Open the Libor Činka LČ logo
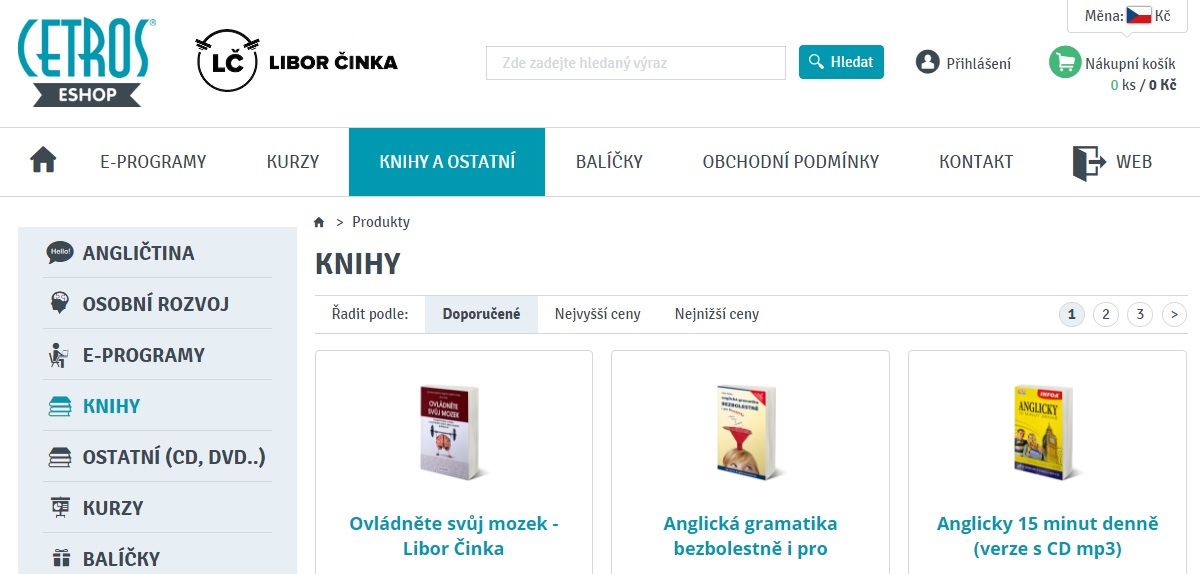Image resolution: width=1200 pixels, height=574 pixels. pos(296,61)
